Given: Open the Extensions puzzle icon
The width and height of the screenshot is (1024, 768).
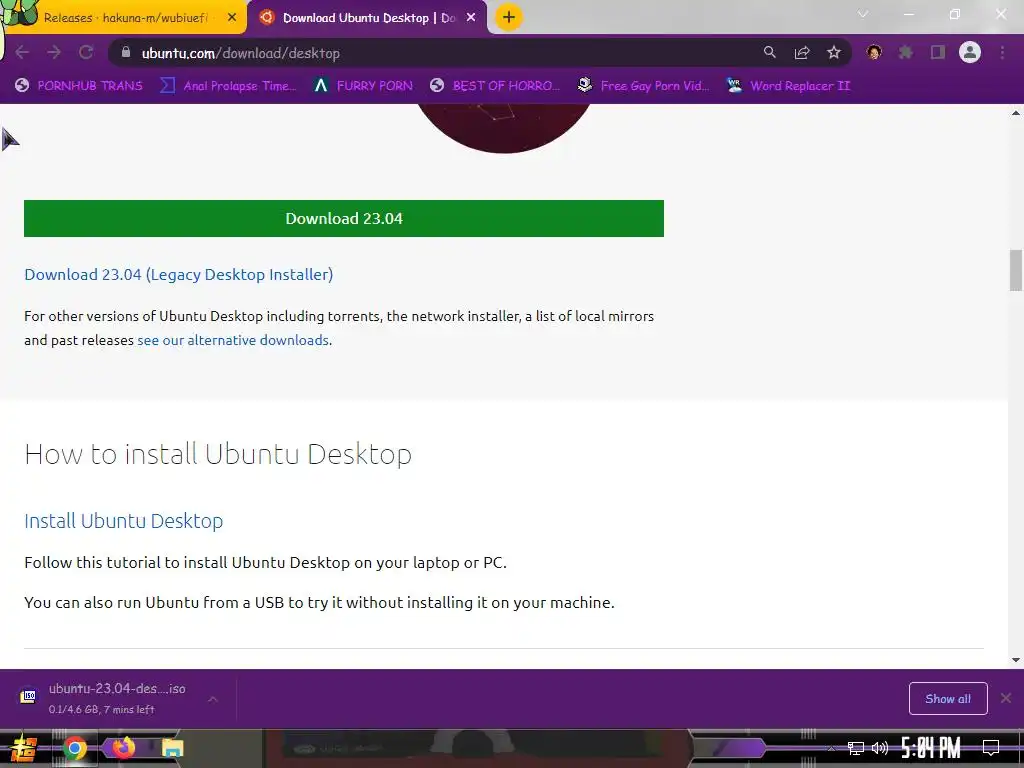Looking at the screenshot, I should 906,52.
